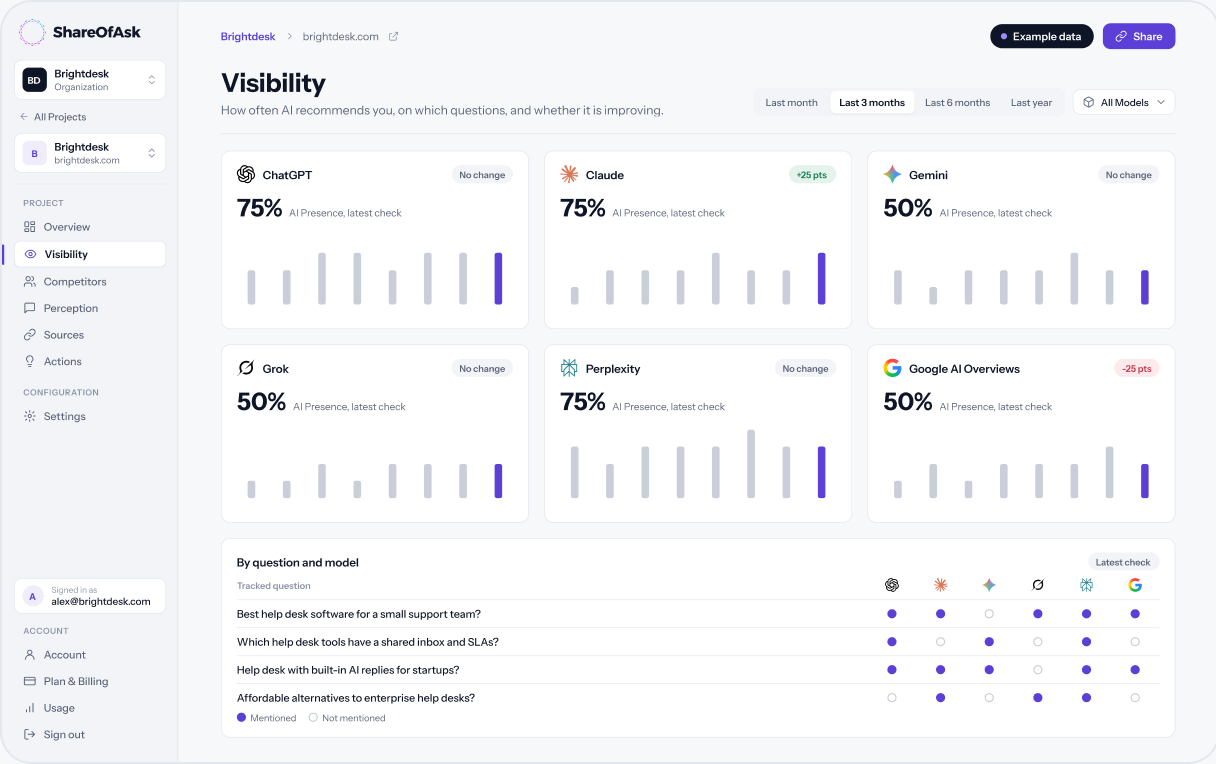Viewport: 1216px width, 764px height.
Task: Open Sources in the sidebar
Action: [x=90, y=335]
